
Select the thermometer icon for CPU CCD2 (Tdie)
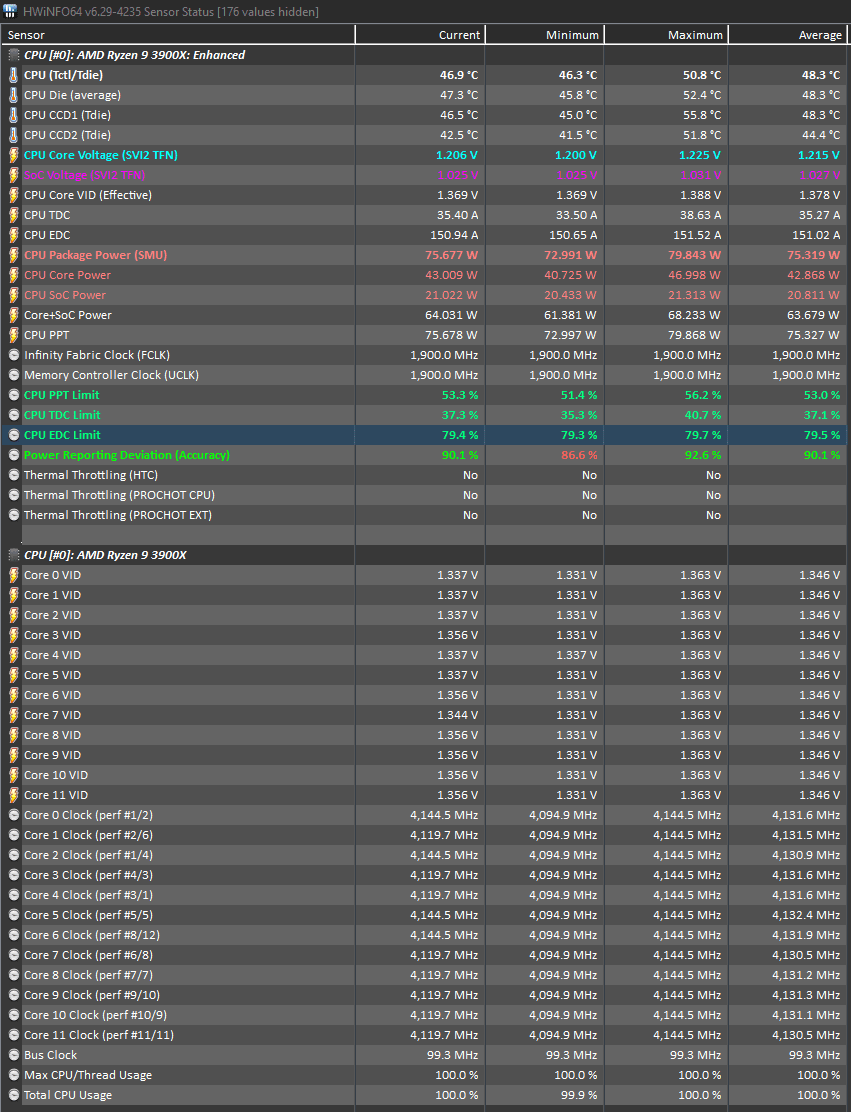click(13, 135)
